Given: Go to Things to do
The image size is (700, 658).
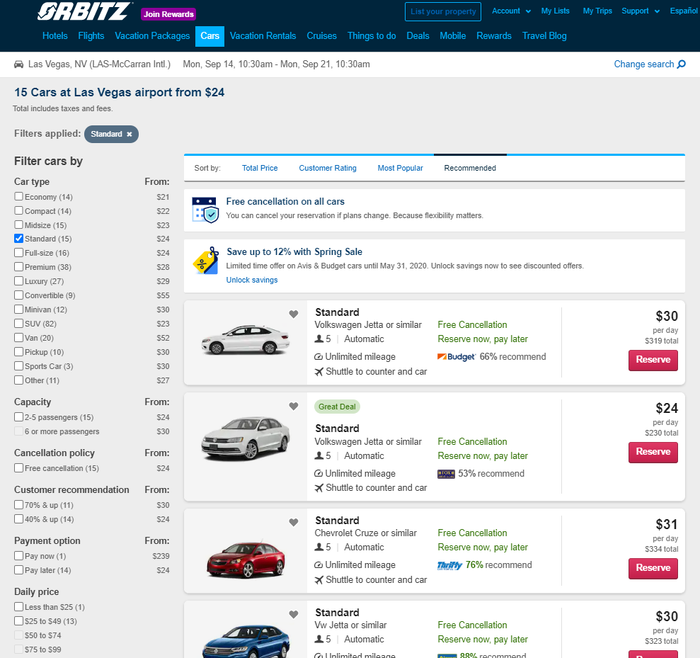Looking at the screenshot, I should click(371, 36).
